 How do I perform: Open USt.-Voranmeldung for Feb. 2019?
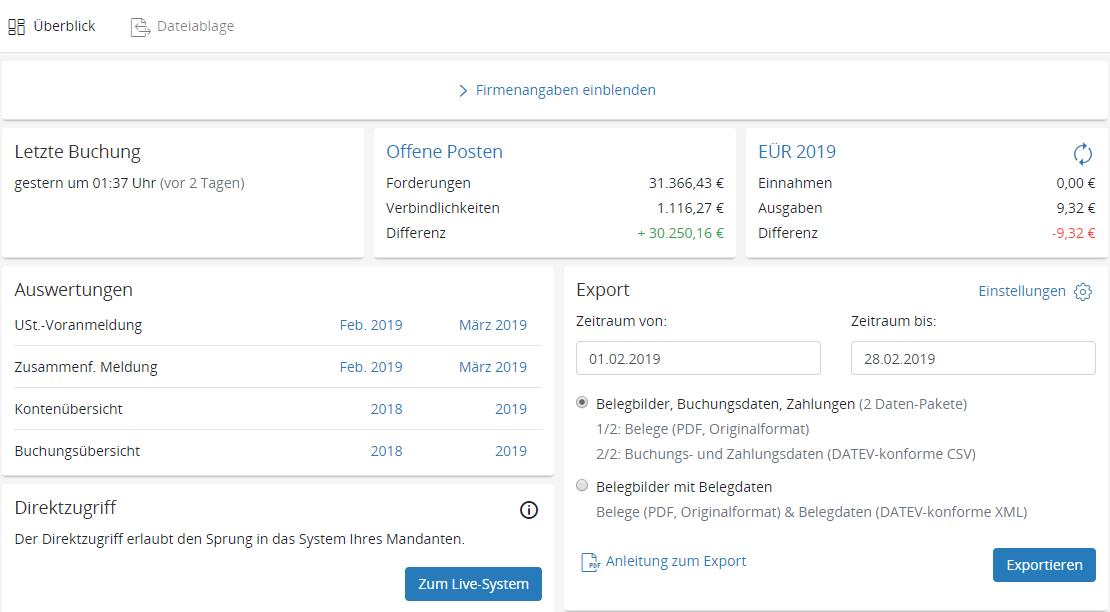(371, 325)
